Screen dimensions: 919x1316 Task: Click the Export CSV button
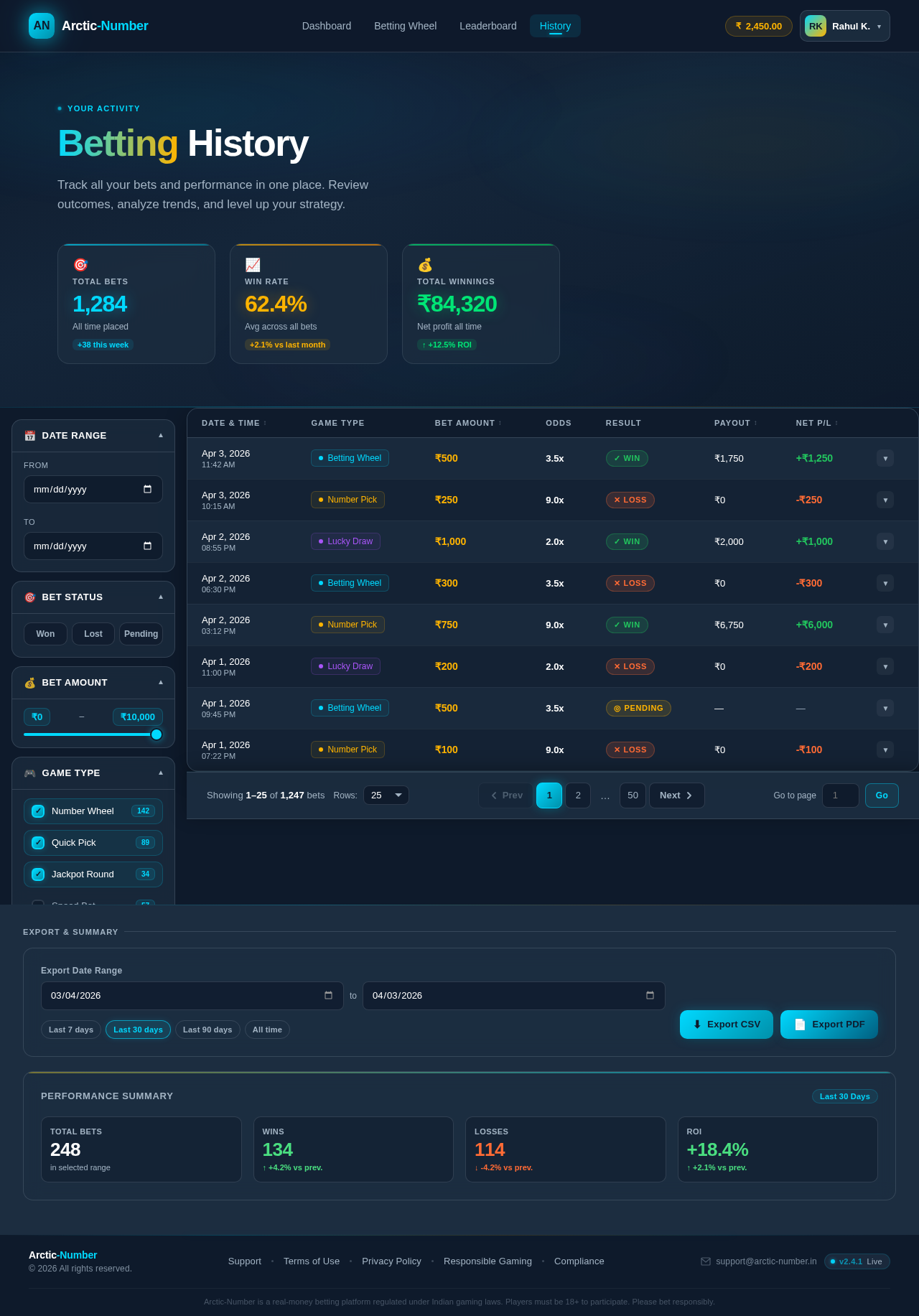pyautogui.click(x=726, y=1025)
